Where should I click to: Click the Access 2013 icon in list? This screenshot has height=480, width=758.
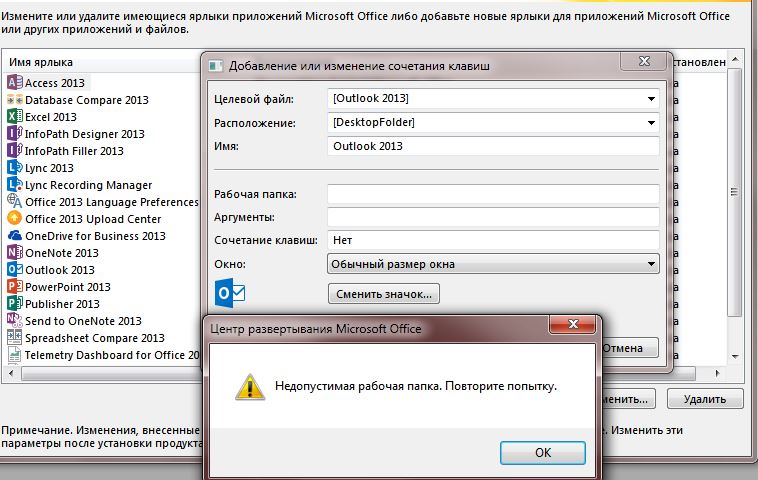point(14,83)
